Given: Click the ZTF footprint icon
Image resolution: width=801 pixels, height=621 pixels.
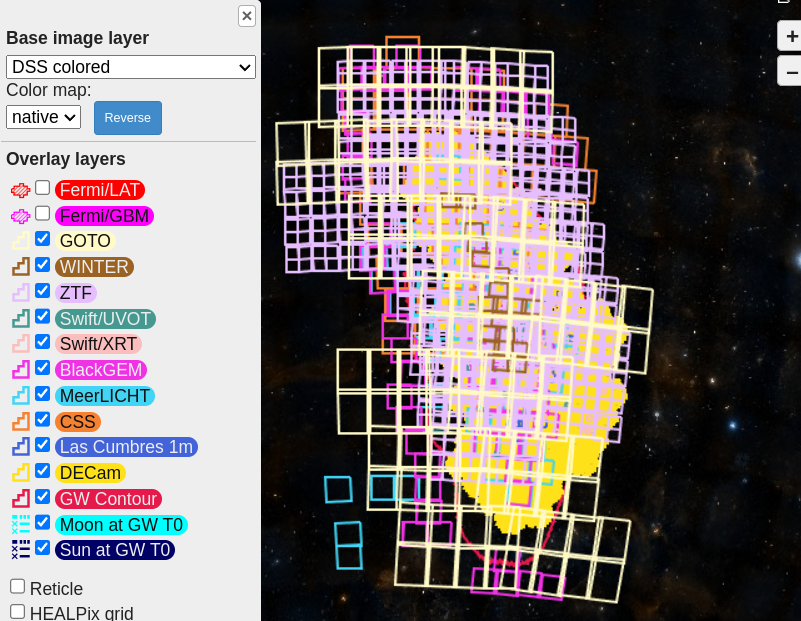Looking at the screenshot, I should coord(21,293).
